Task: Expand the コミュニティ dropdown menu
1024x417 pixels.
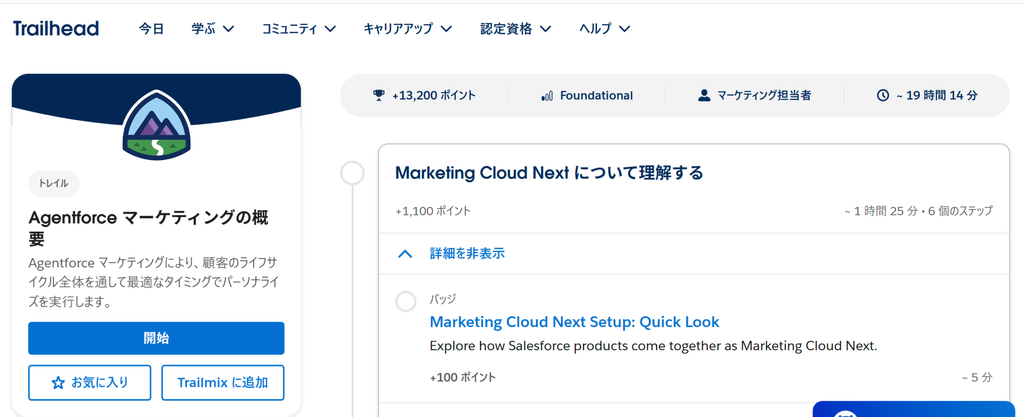Action: click(299, 29)
